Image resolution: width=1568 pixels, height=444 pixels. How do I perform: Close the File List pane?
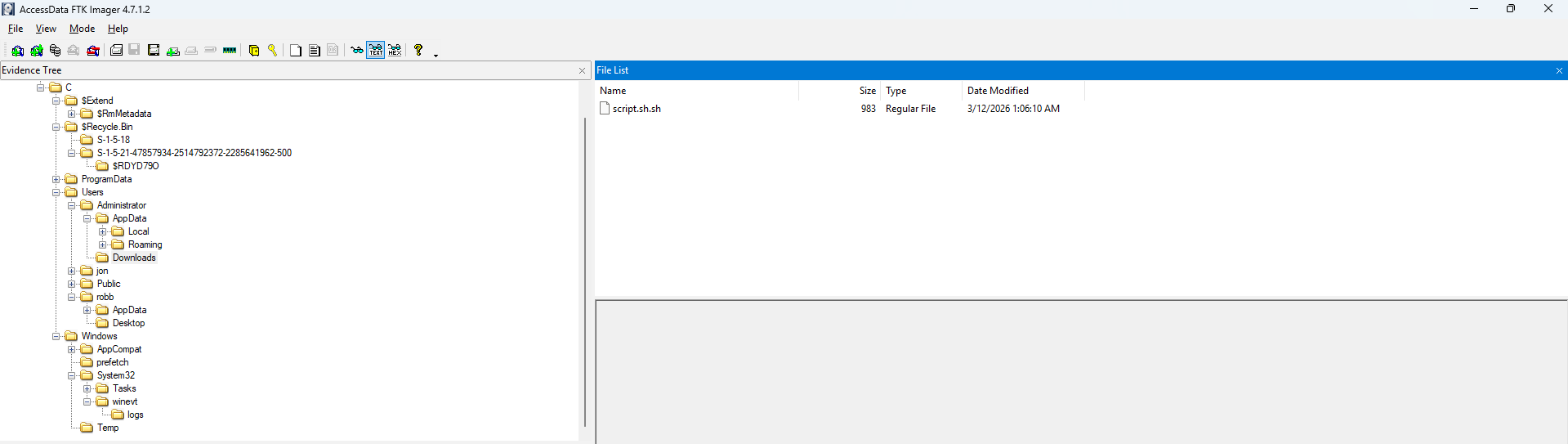[1559, 71]
